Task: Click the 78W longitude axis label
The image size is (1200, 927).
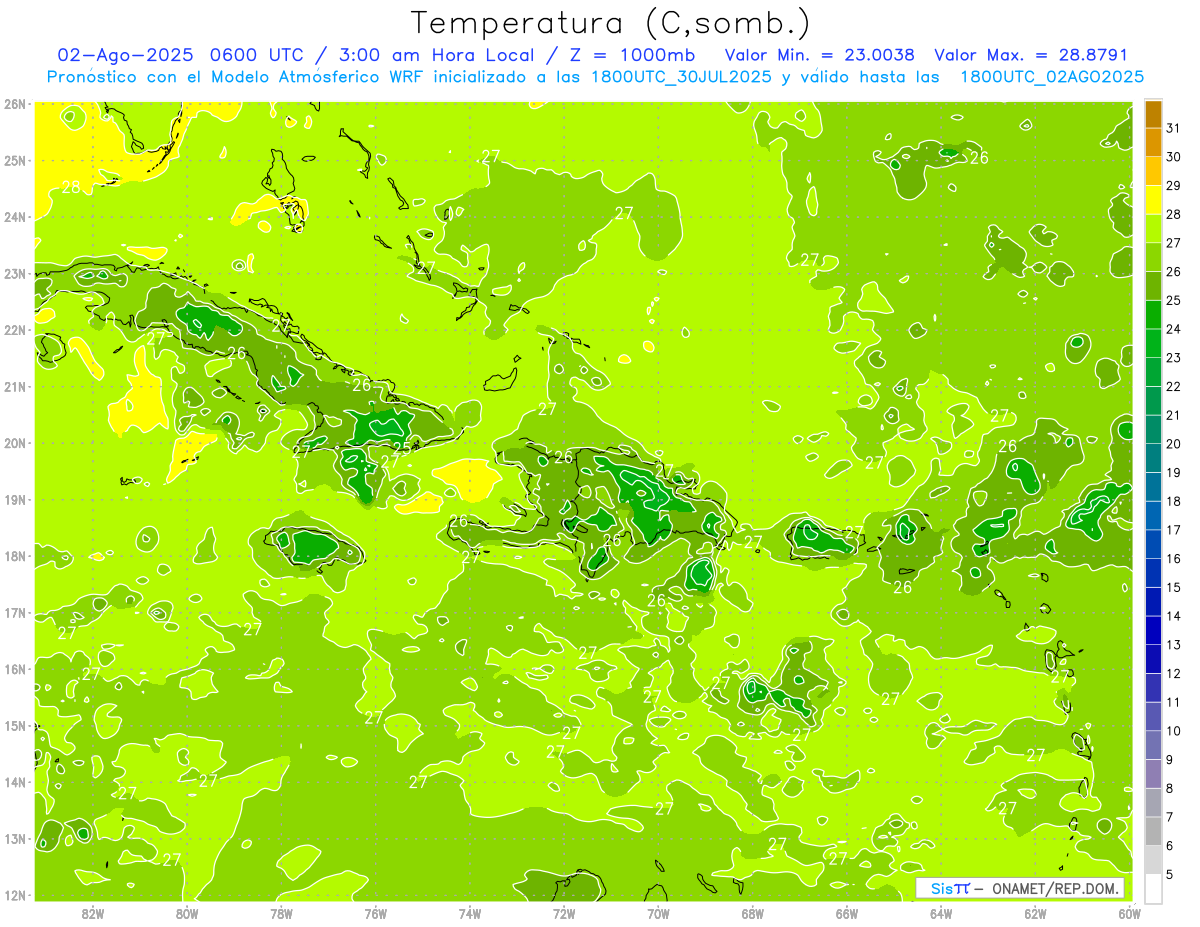Action: click(281, 913)
